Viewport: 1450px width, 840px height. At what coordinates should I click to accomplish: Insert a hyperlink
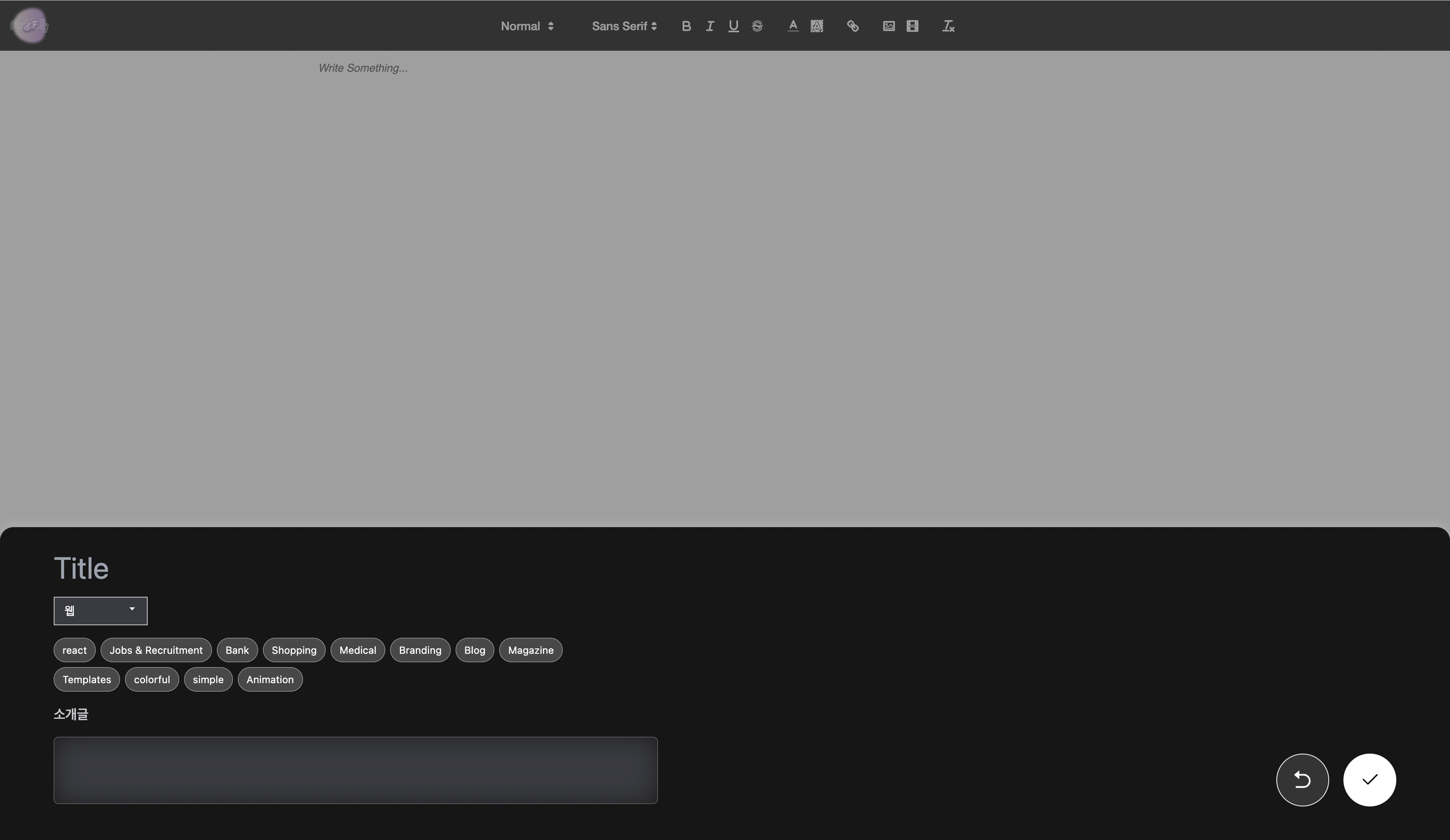coord(853,26)
